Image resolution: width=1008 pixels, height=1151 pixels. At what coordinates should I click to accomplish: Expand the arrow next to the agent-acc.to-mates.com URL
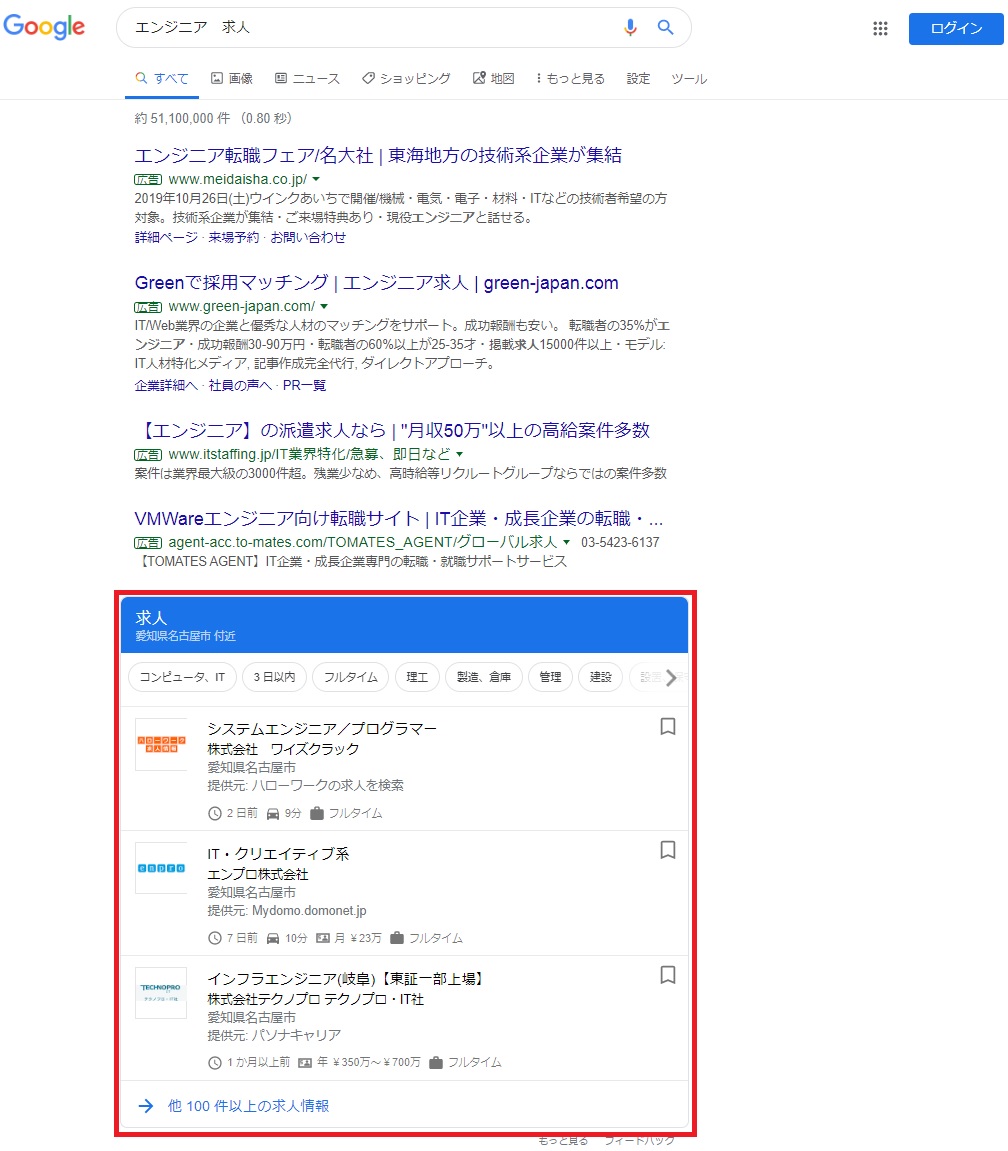pyautogui.click(x=566, y=542)
